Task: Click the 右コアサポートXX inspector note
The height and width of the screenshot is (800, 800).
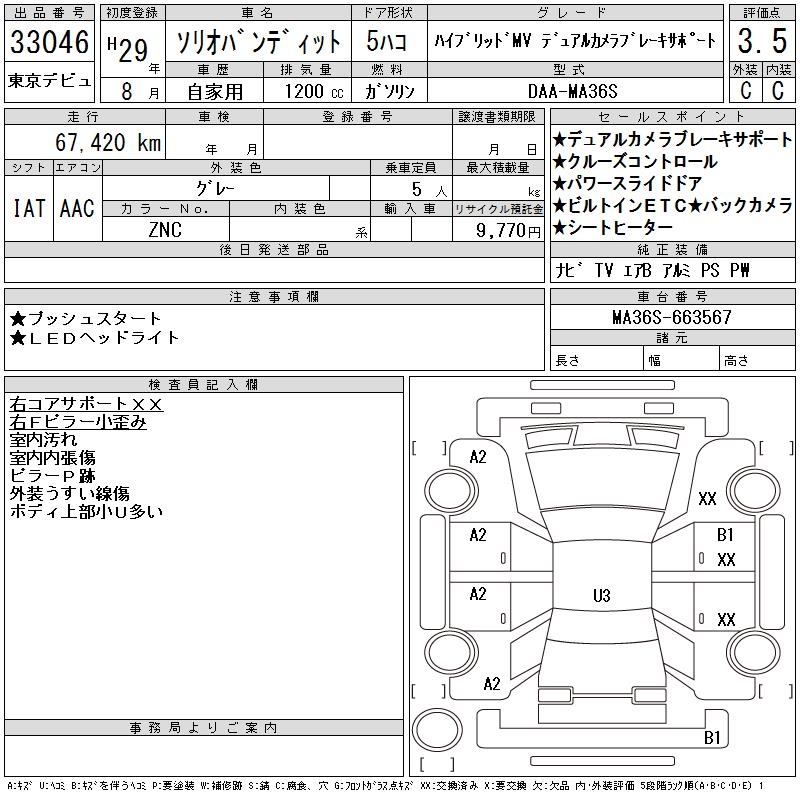Action: 86,405
